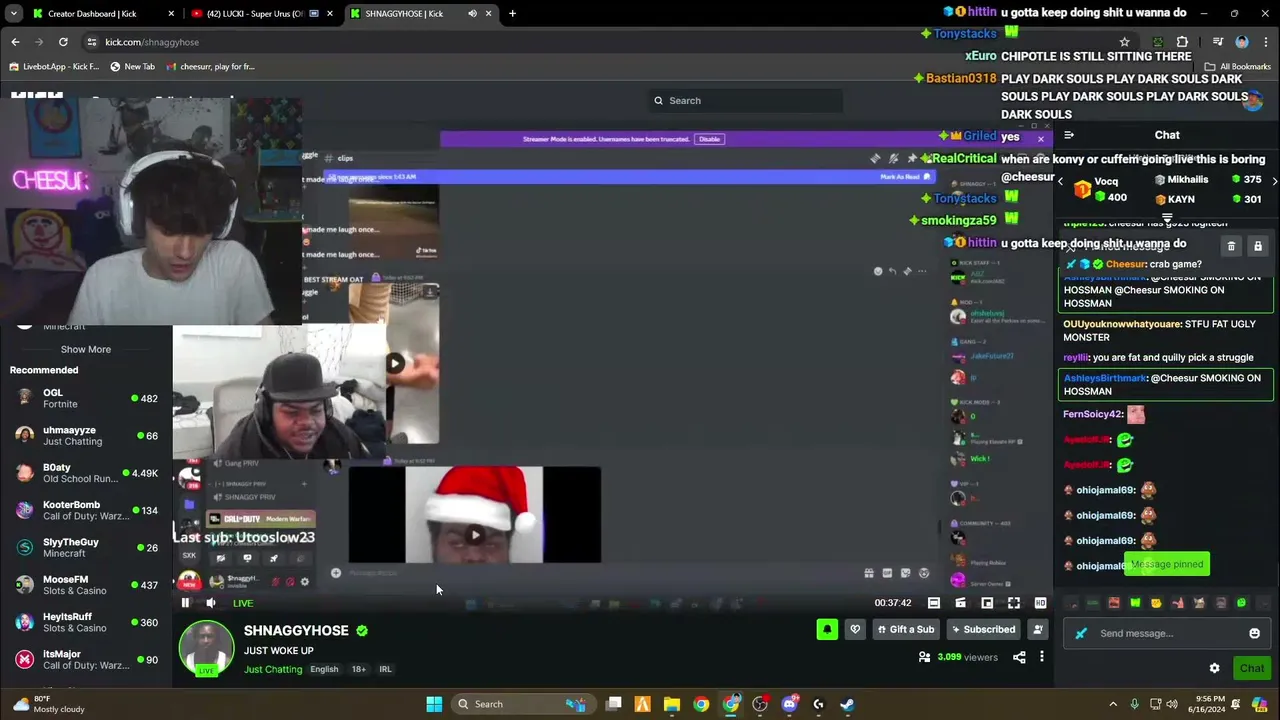
Task: Open the tab search dropdown
Action: coord(14,14)
